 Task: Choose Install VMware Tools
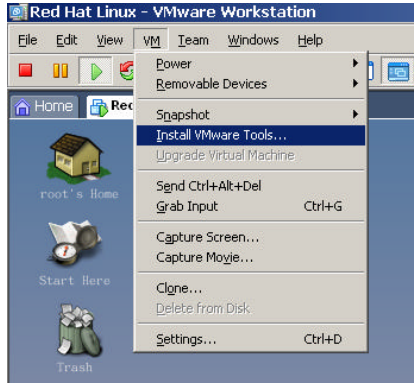pos(251,135)
